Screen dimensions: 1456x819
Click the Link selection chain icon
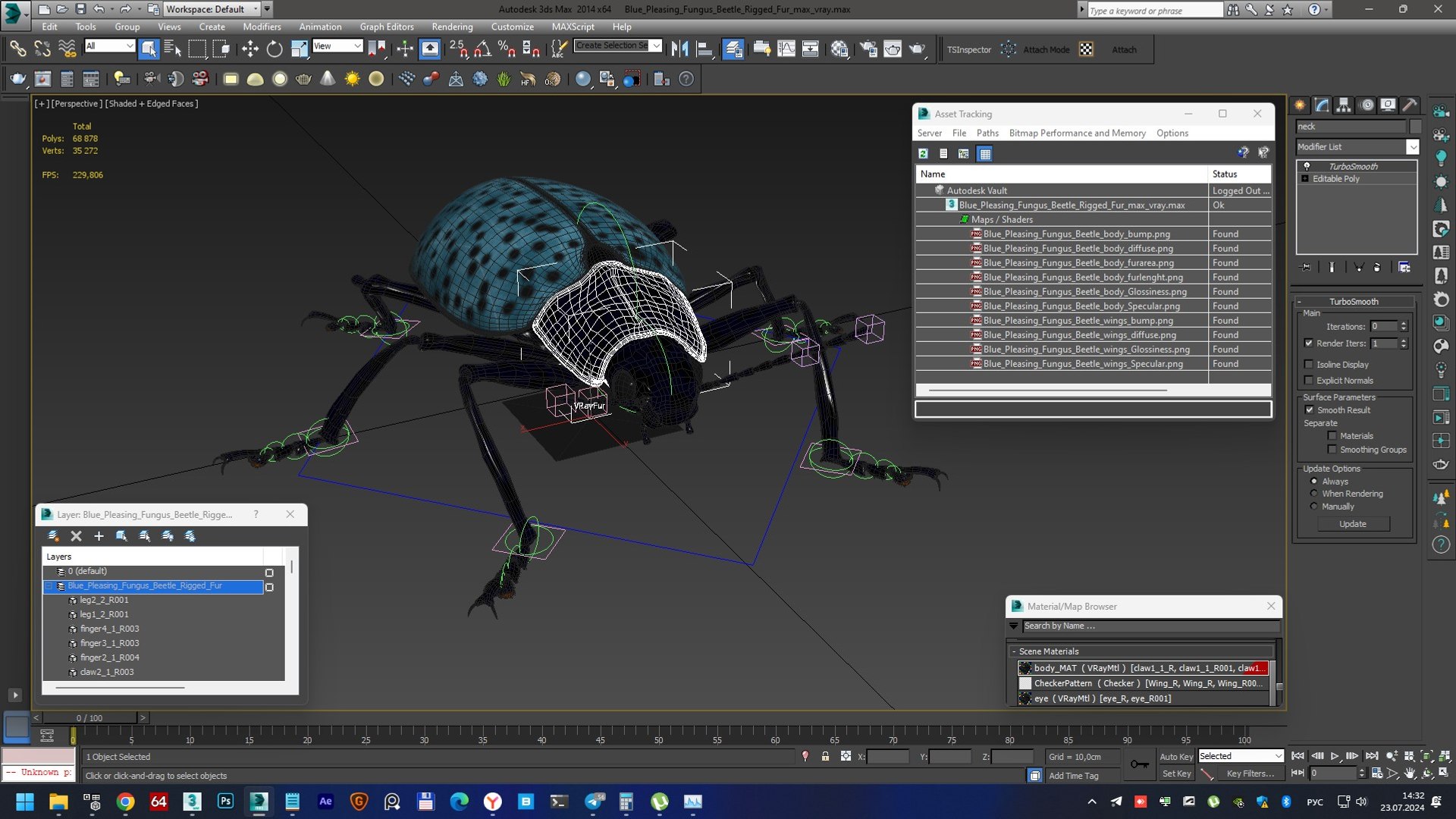(x=17, y=49)
